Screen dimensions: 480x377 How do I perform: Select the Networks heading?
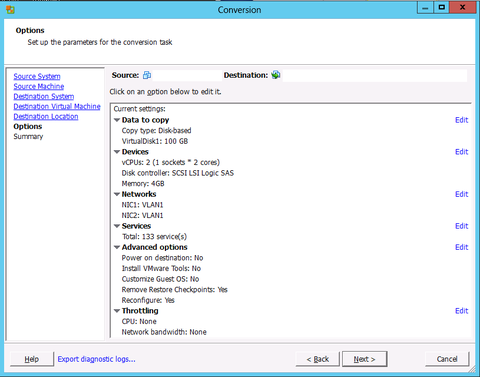pyautogui.click(x=139, y=194)
